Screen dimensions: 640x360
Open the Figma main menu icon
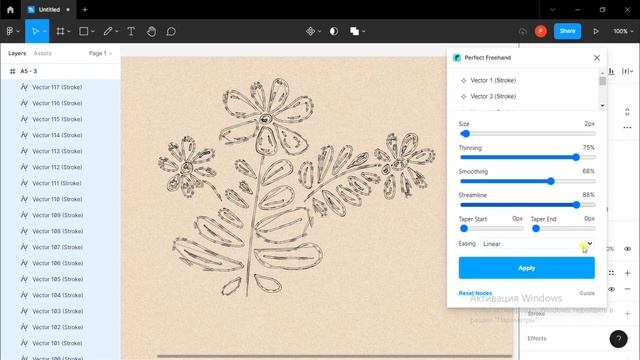tap(10, 31)
